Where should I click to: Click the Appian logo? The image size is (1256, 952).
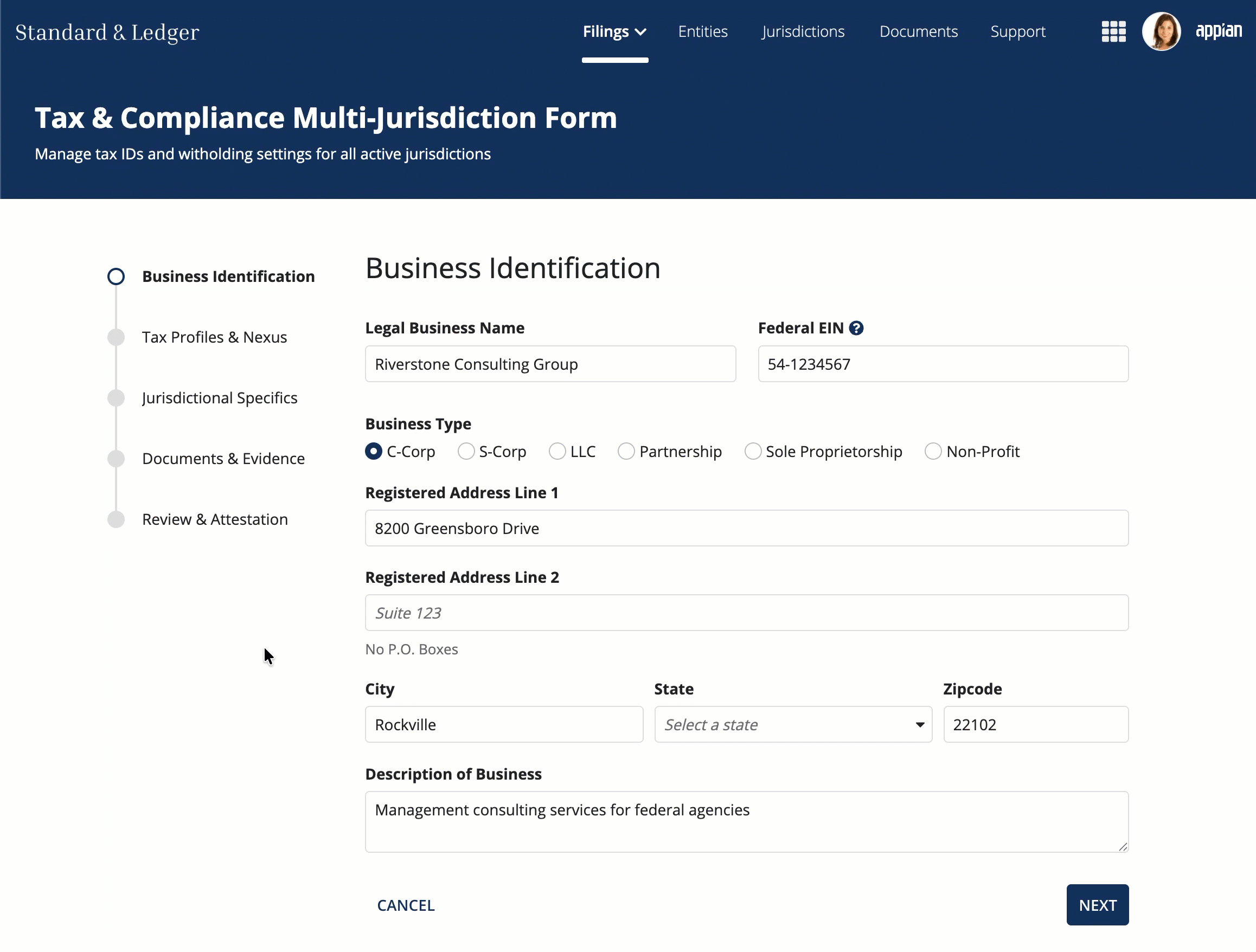[1218, 31]
